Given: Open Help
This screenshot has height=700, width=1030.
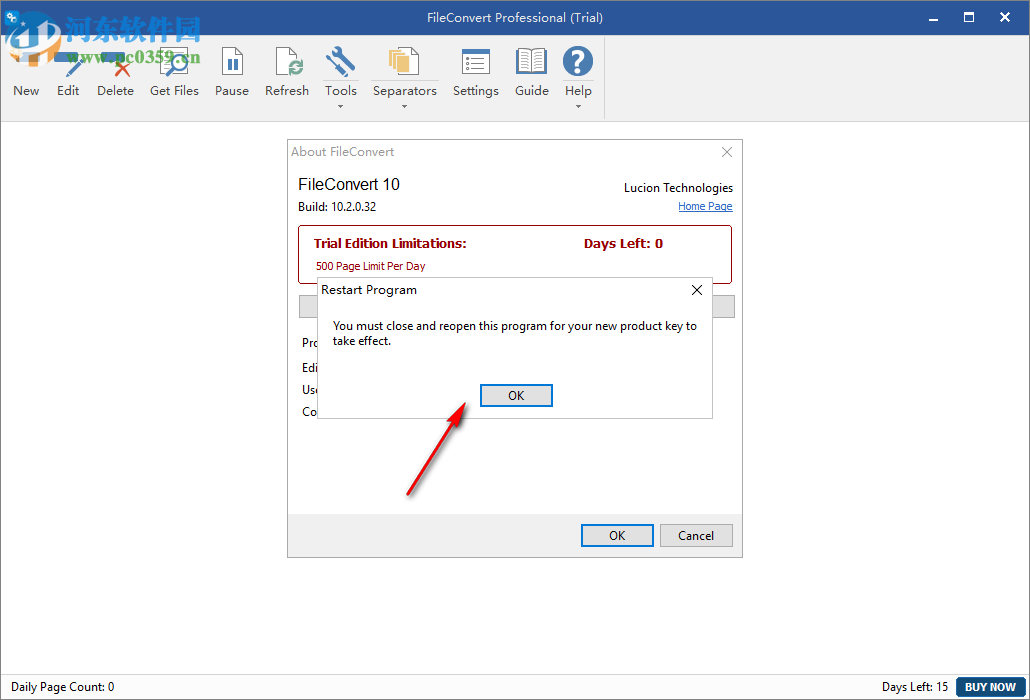Looking at the screenshot, I should pos(578,62).
